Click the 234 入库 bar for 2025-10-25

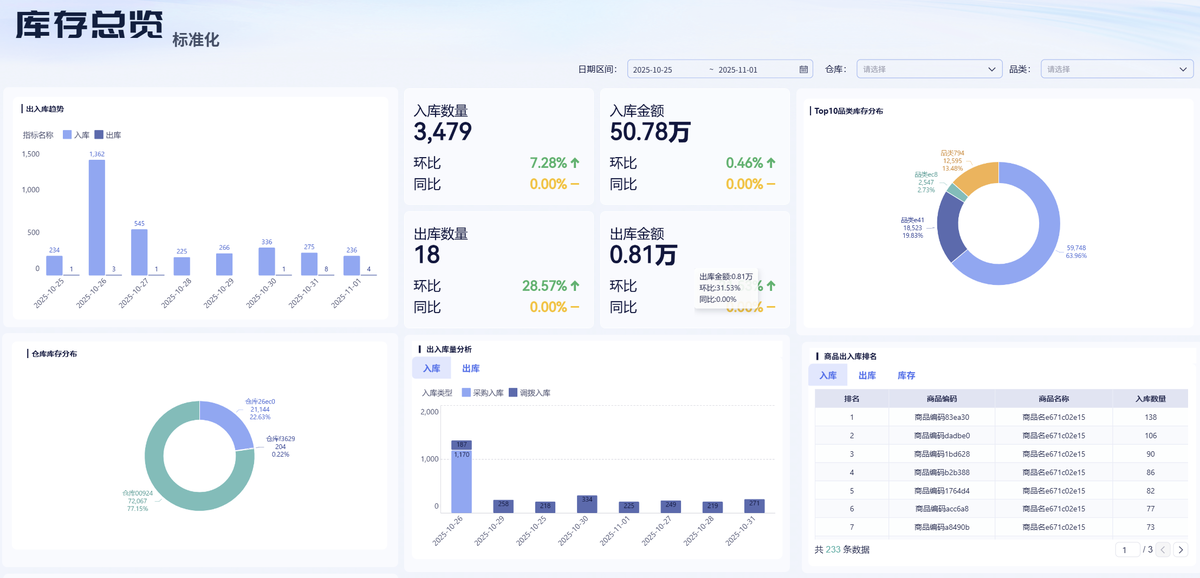(54, 265)
